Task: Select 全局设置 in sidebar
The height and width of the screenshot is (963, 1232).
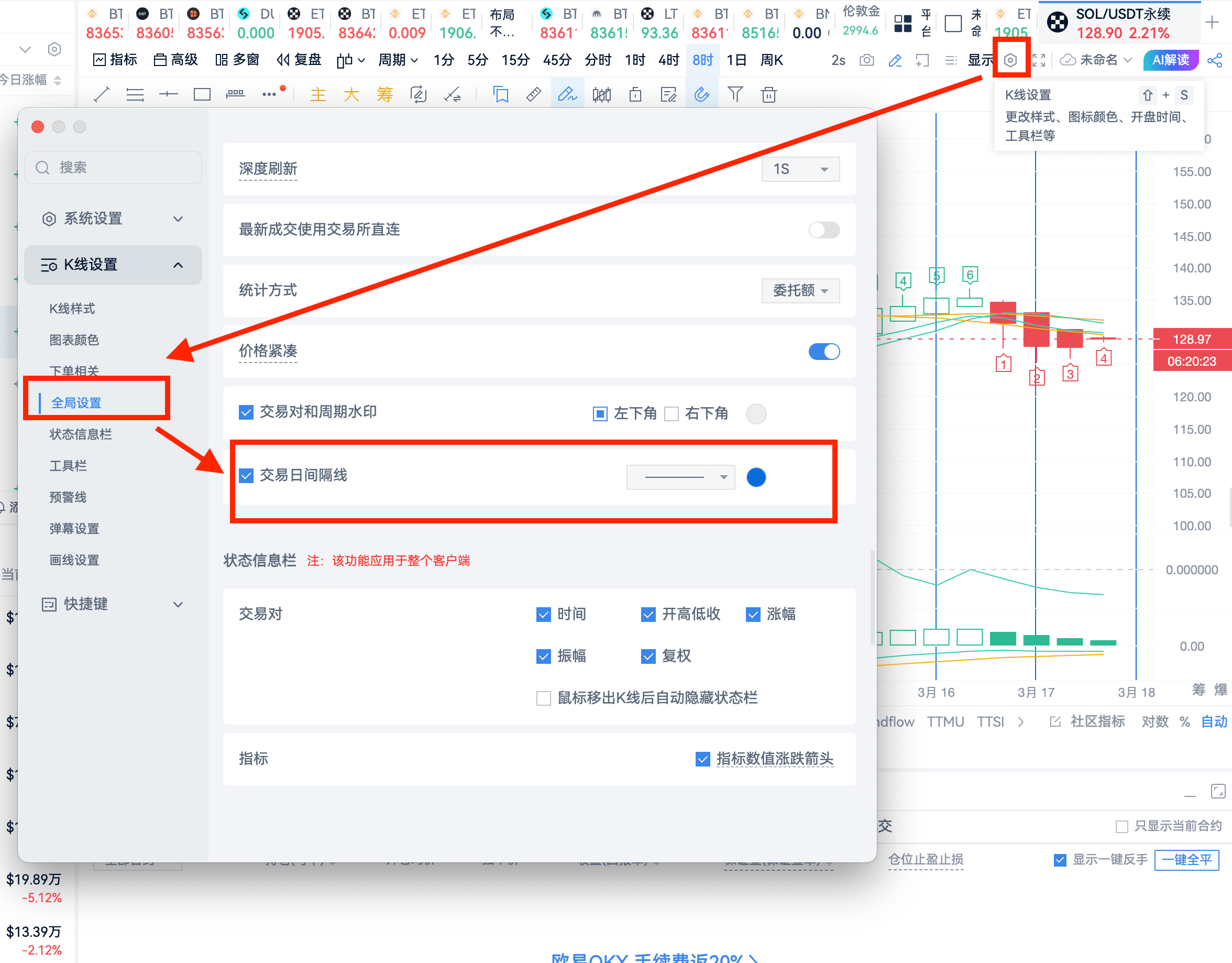Action: (76, 403)
